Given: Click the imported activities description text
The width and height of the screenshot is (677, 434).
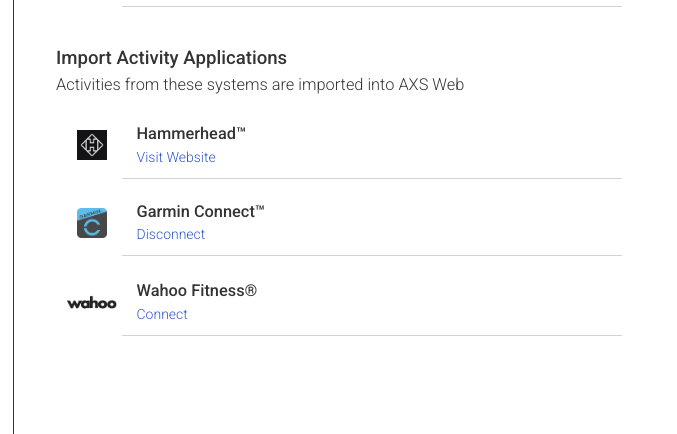Looking at the screenshot, I should (260, 85).
